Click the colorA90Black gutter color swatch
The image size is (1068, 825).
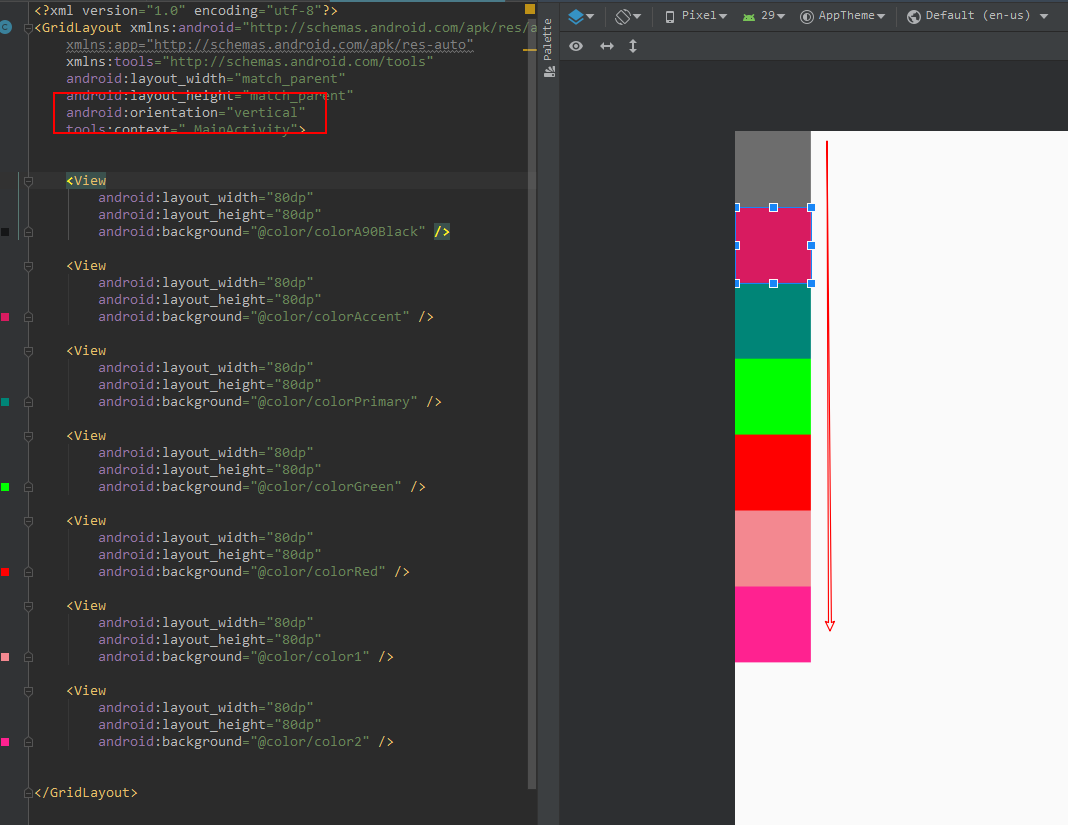pyautogui.click(x=5, y=232)
